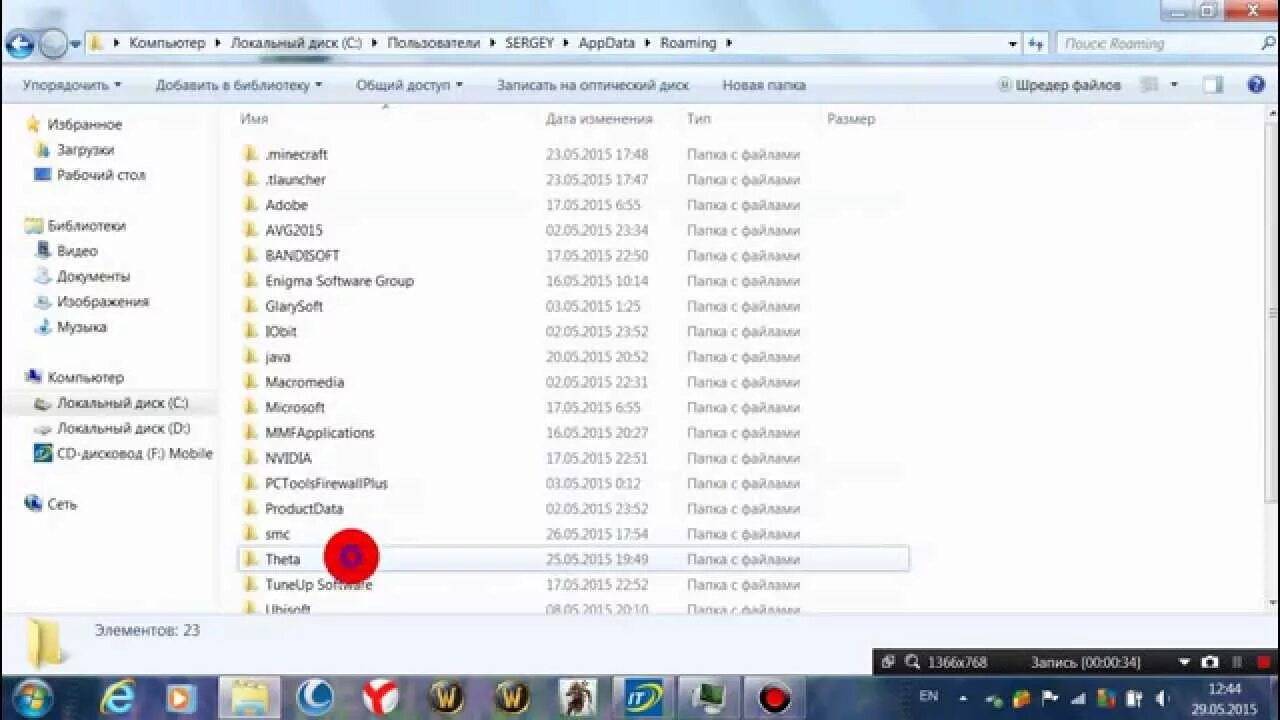
Task: Select the Компьютер breadcrumb in the address bar
Action: click(x=167, y=43)
